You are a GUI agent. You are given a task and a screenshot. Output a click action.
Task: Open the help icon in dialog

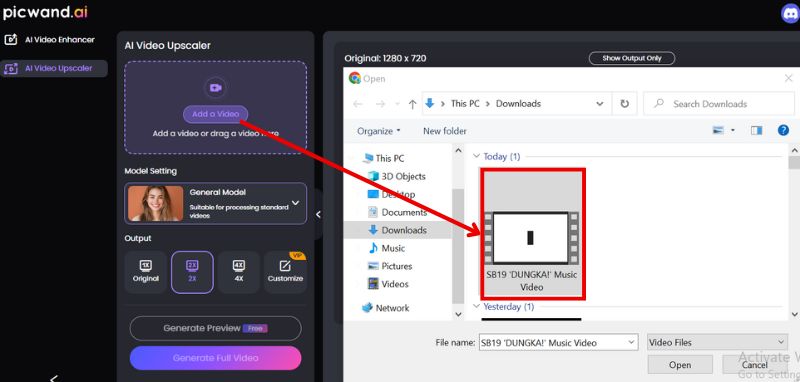(783, 130)
